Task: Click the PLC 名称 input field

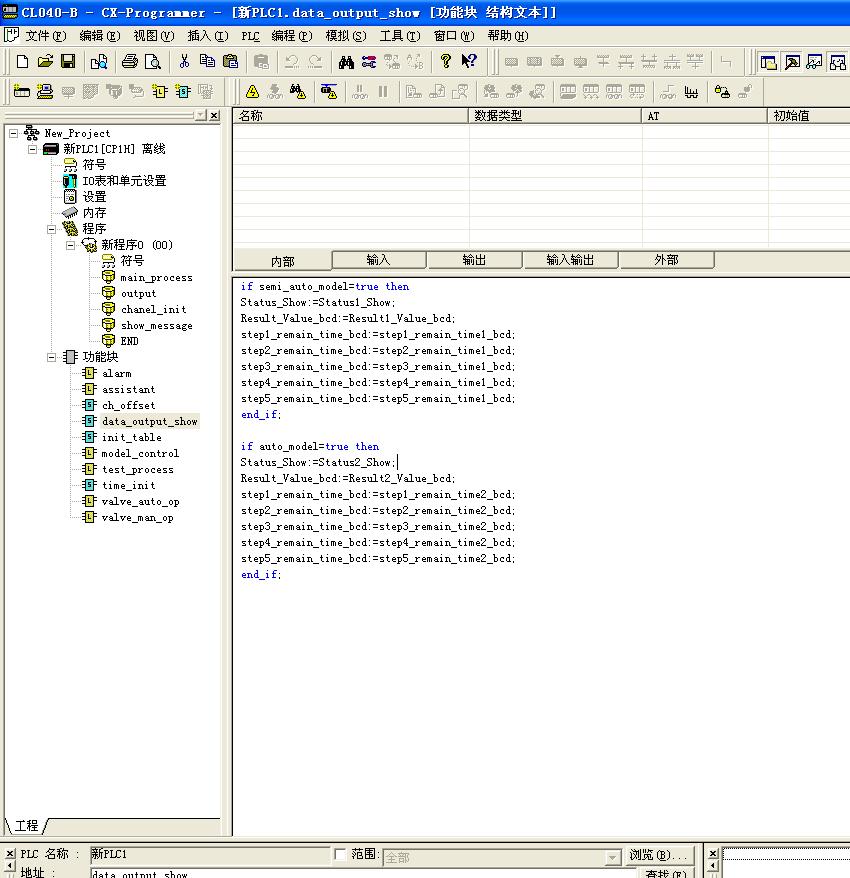Action: pyautogui.click(x=208, y=855)
